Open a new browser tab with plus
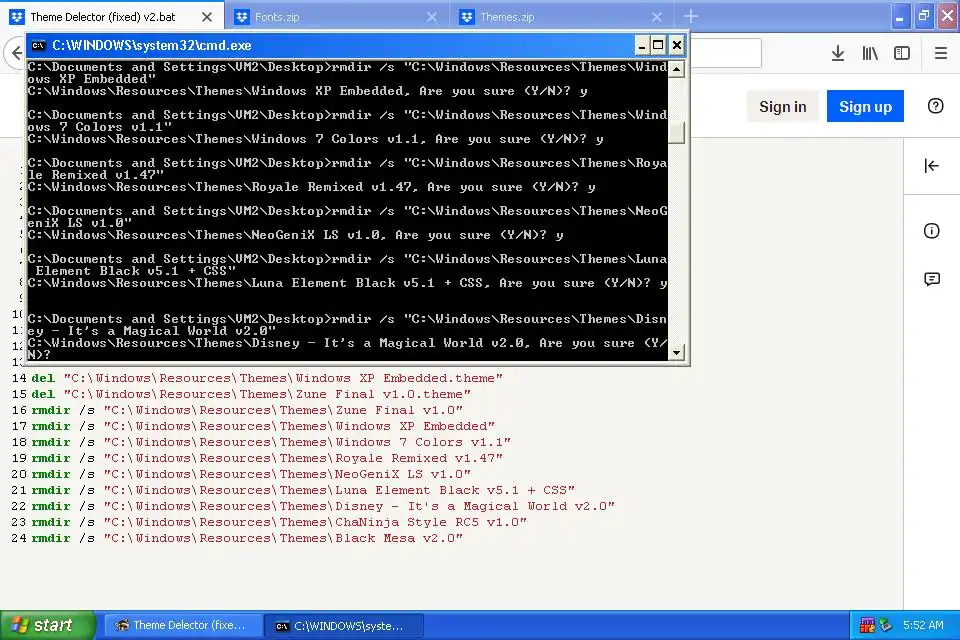The height and width of the screenshot is (640, 960). coord(691,16)
